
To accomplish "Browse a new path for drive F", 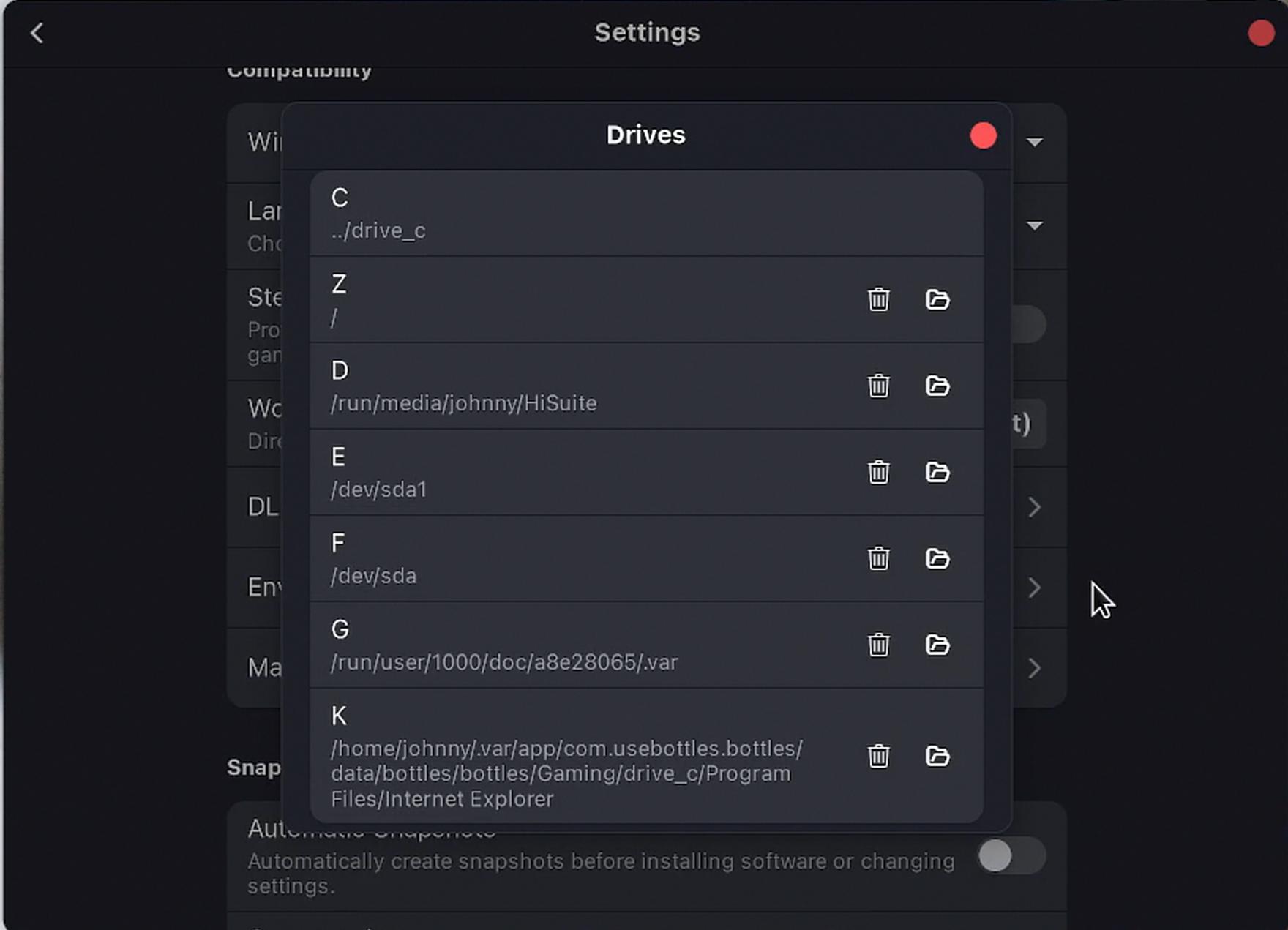I will tap(939, 559).
